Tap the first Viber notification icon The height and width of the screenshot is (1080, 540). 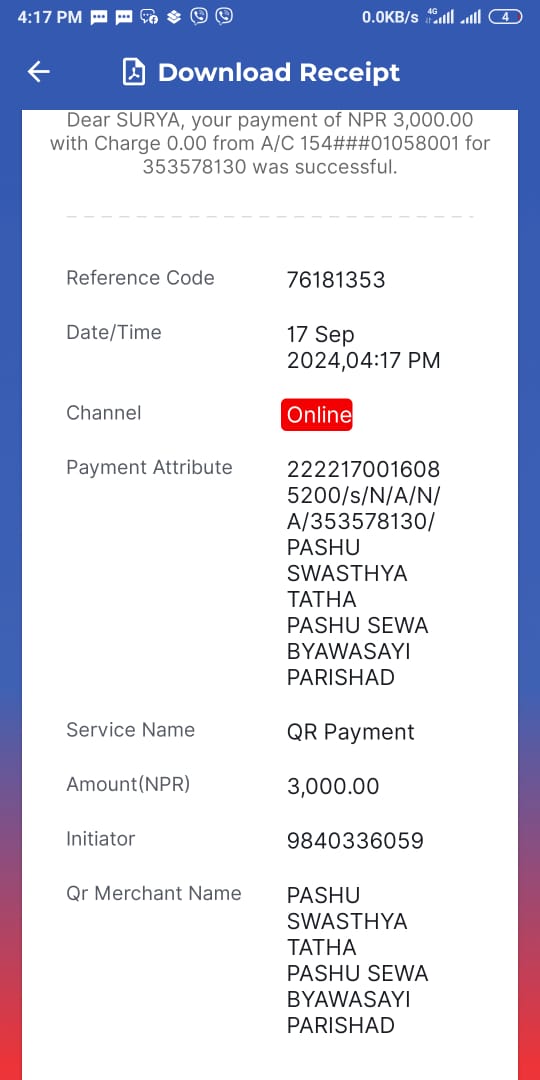tap(199, 17)
